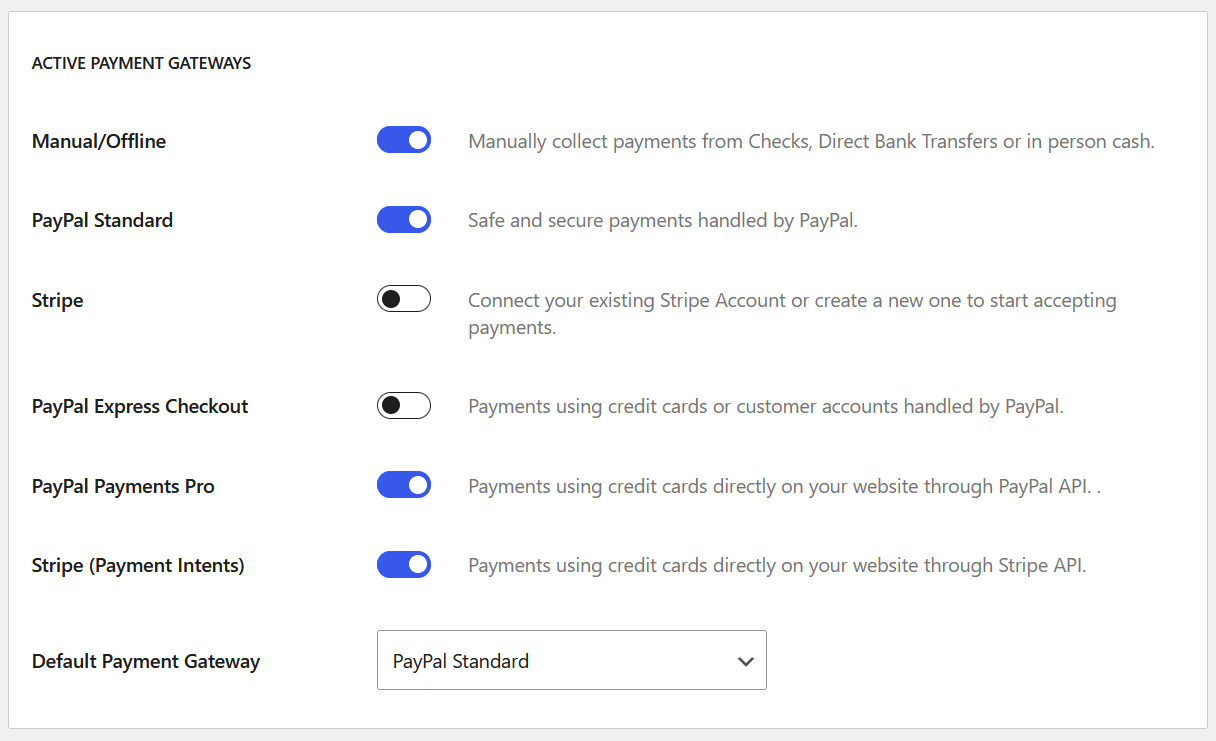Turn off the PayPal Standard toggle

[x=403, y=219]
